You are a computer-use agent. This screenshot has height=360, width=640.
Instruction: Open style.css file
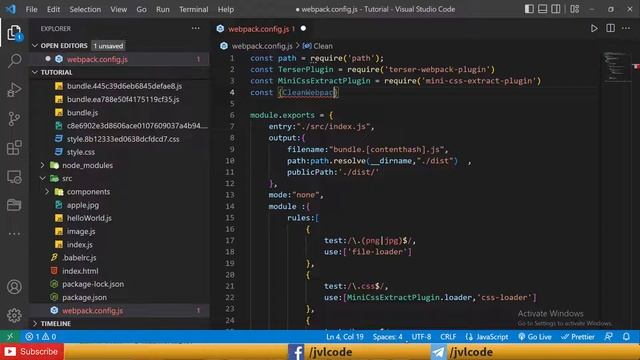coord(81,152)
